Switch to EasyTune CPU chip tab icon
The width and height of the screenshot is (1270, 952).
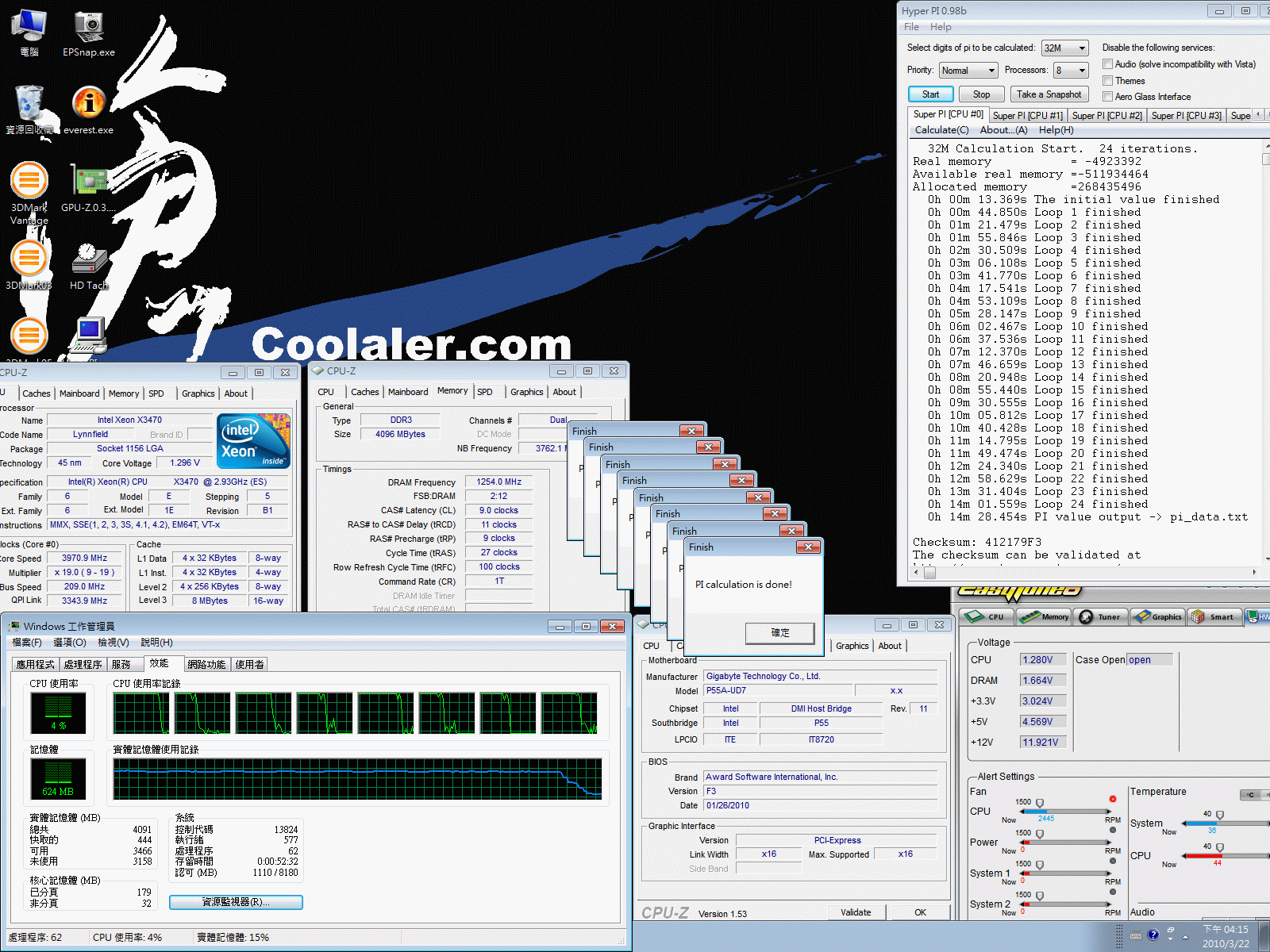[x=987, y=616]
